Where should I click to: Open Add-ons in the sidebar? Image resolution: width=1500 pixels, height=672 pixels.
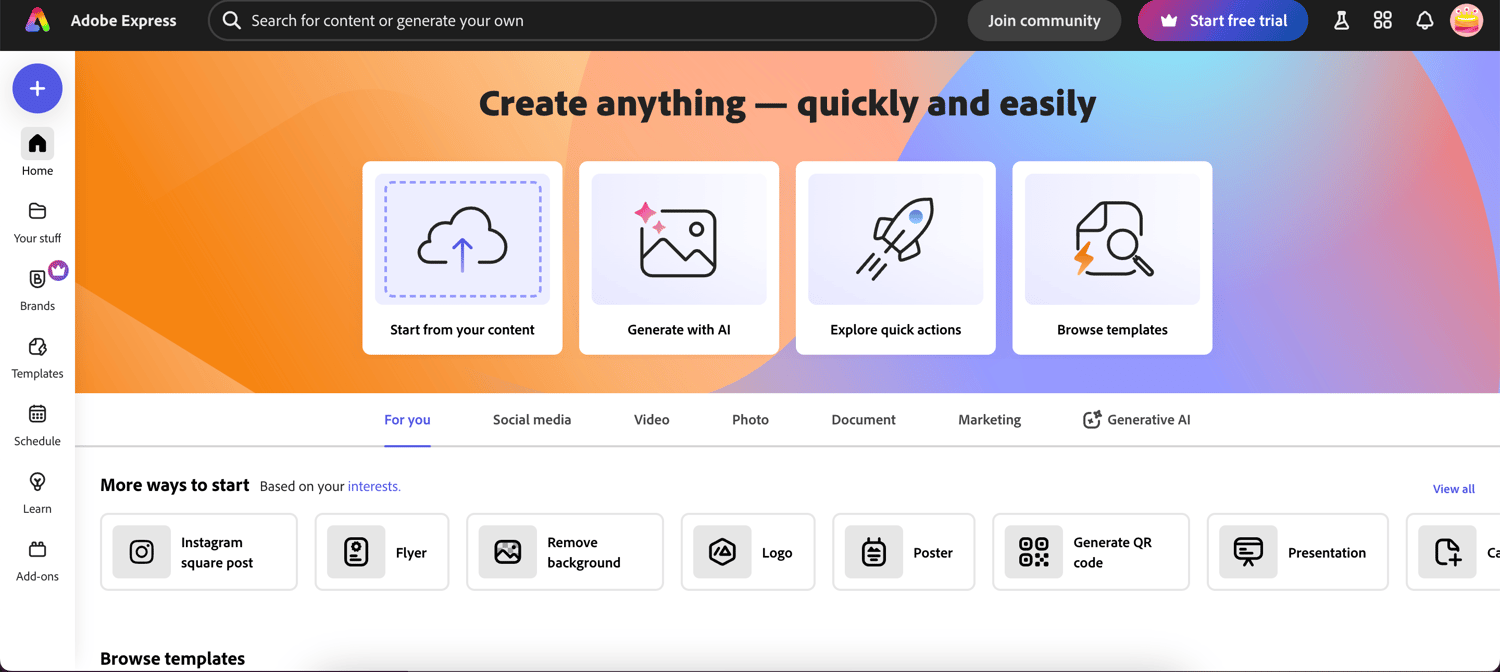[37, 560]
